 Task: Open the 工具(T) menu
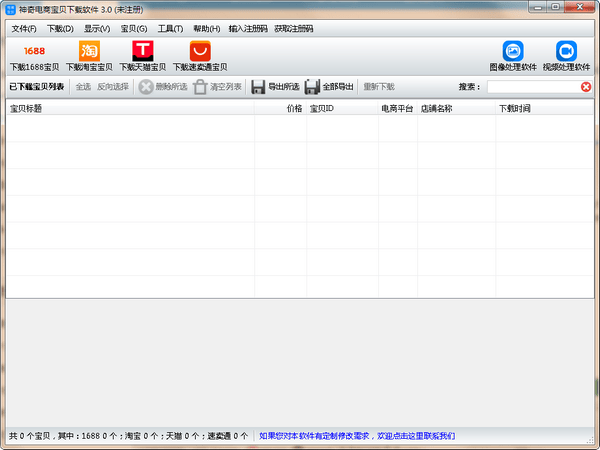point(170,29)
